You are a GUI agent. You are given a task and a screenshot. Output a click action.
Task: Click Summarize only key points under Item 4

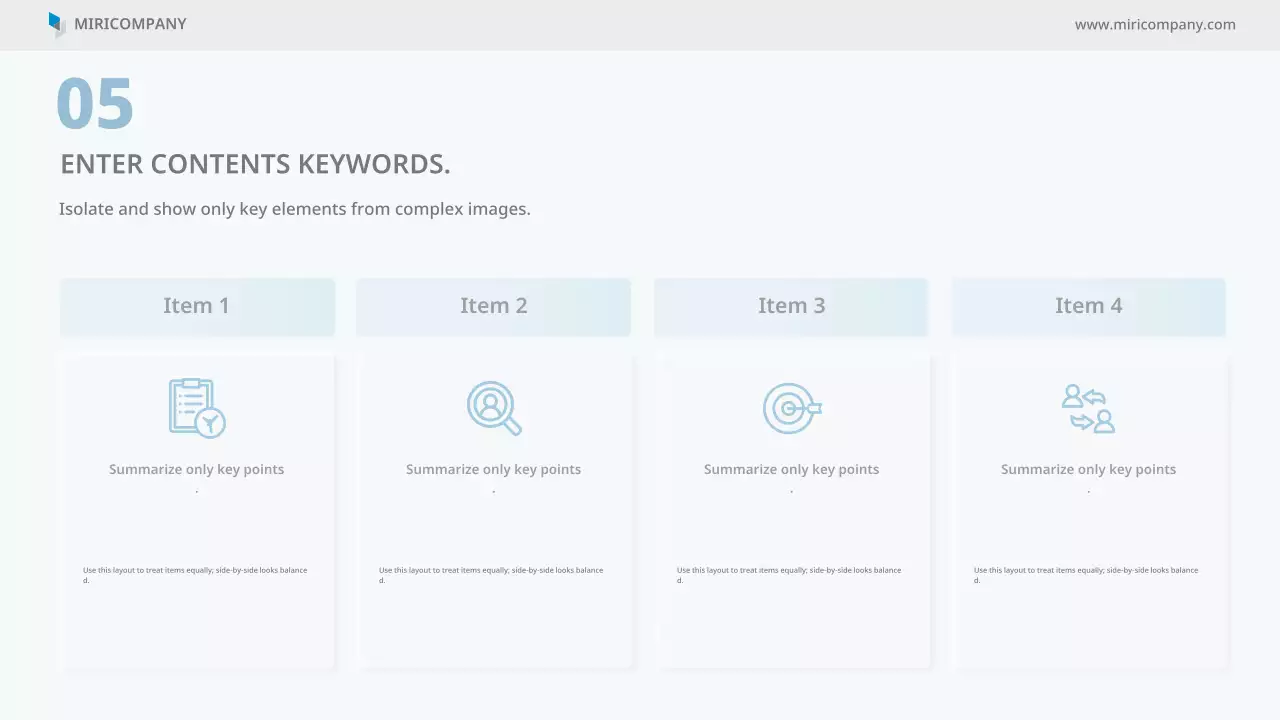(x=1088, y=469)
